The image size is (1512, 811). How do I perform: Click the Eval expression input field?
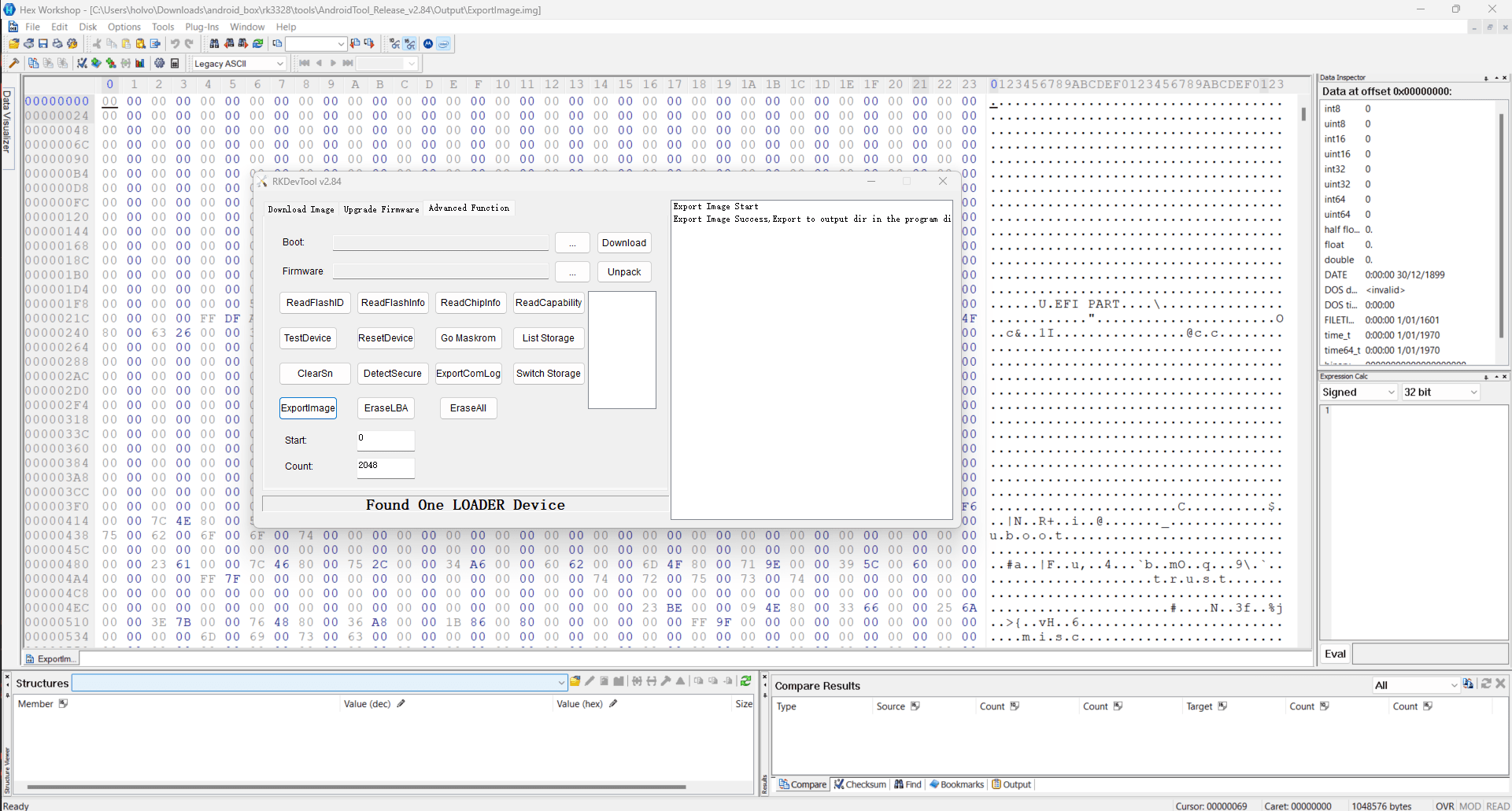click(x=1430, y=654)
